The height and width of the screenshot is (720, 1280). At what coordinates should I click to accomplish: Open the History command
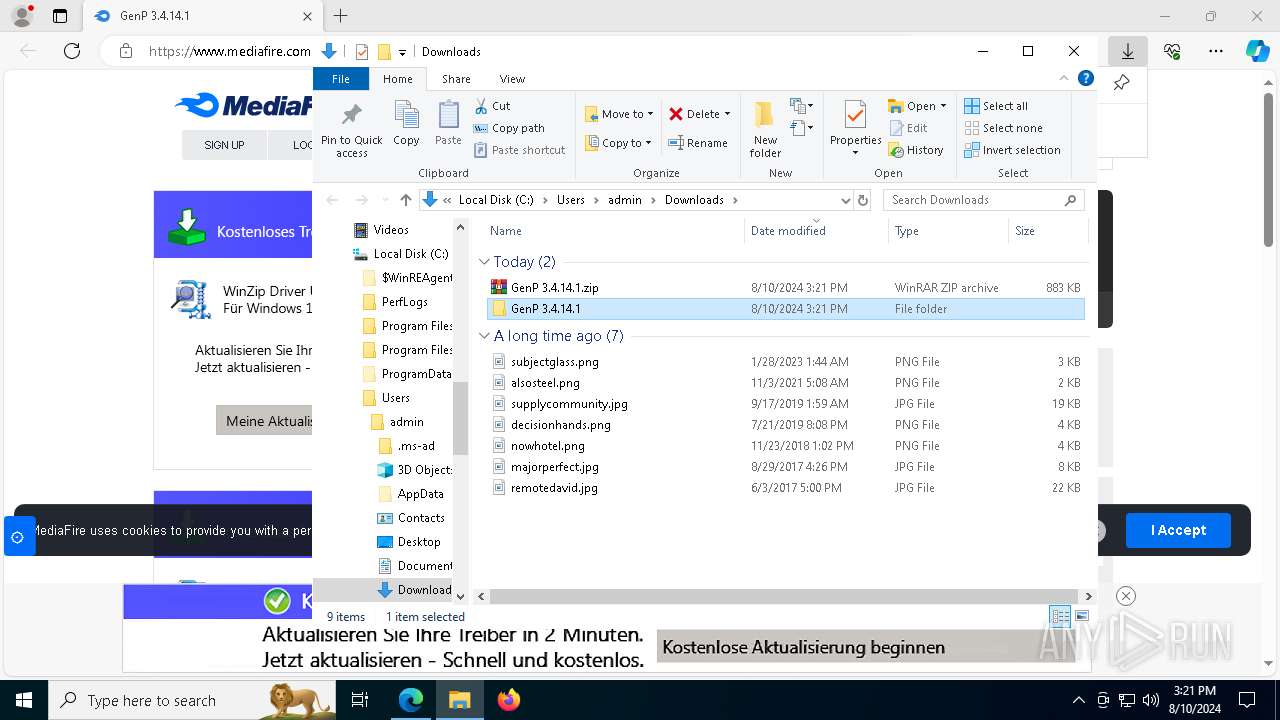(x=915, y=150)
